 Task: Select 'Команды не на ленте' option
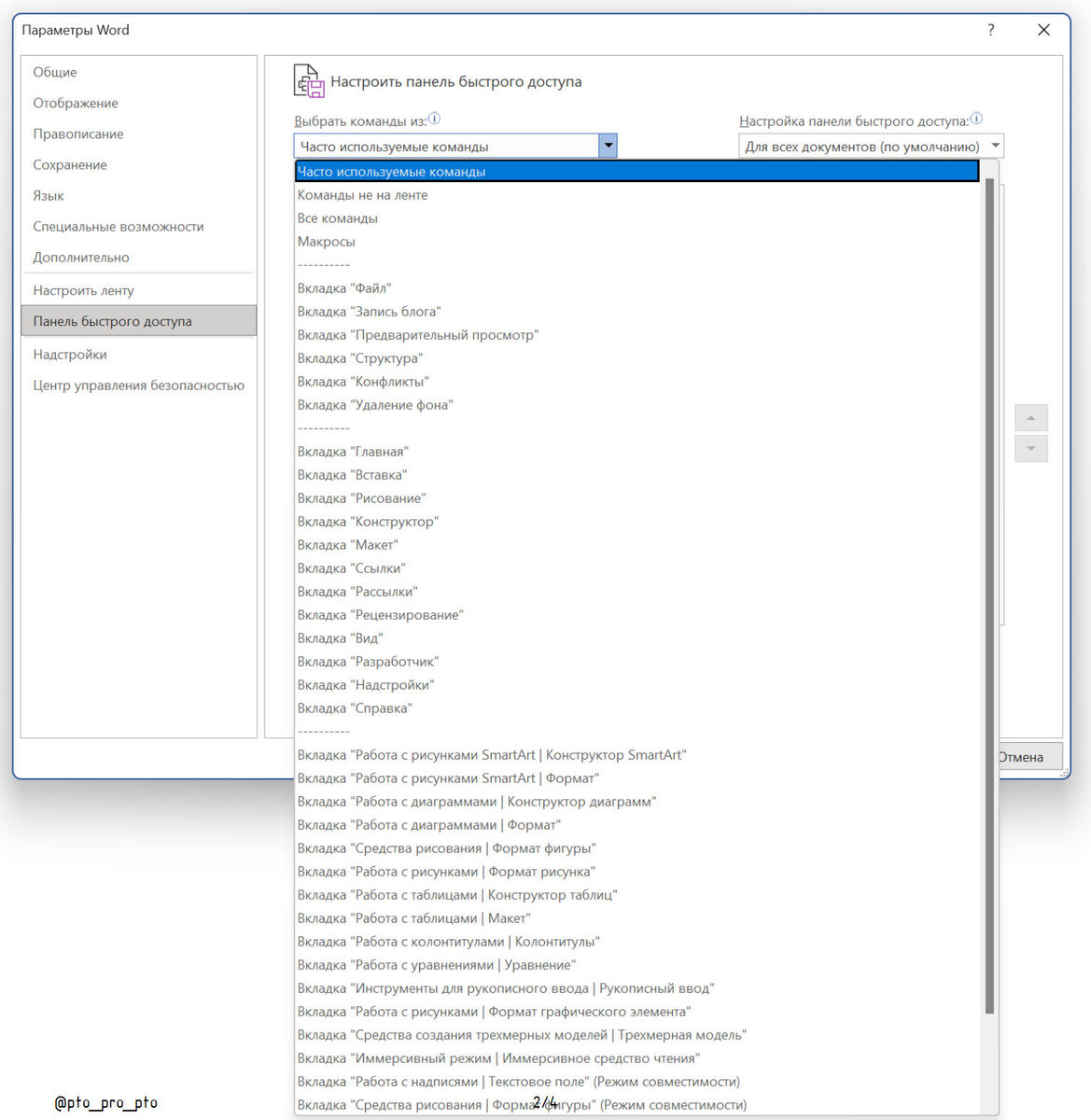click(638, 195)
